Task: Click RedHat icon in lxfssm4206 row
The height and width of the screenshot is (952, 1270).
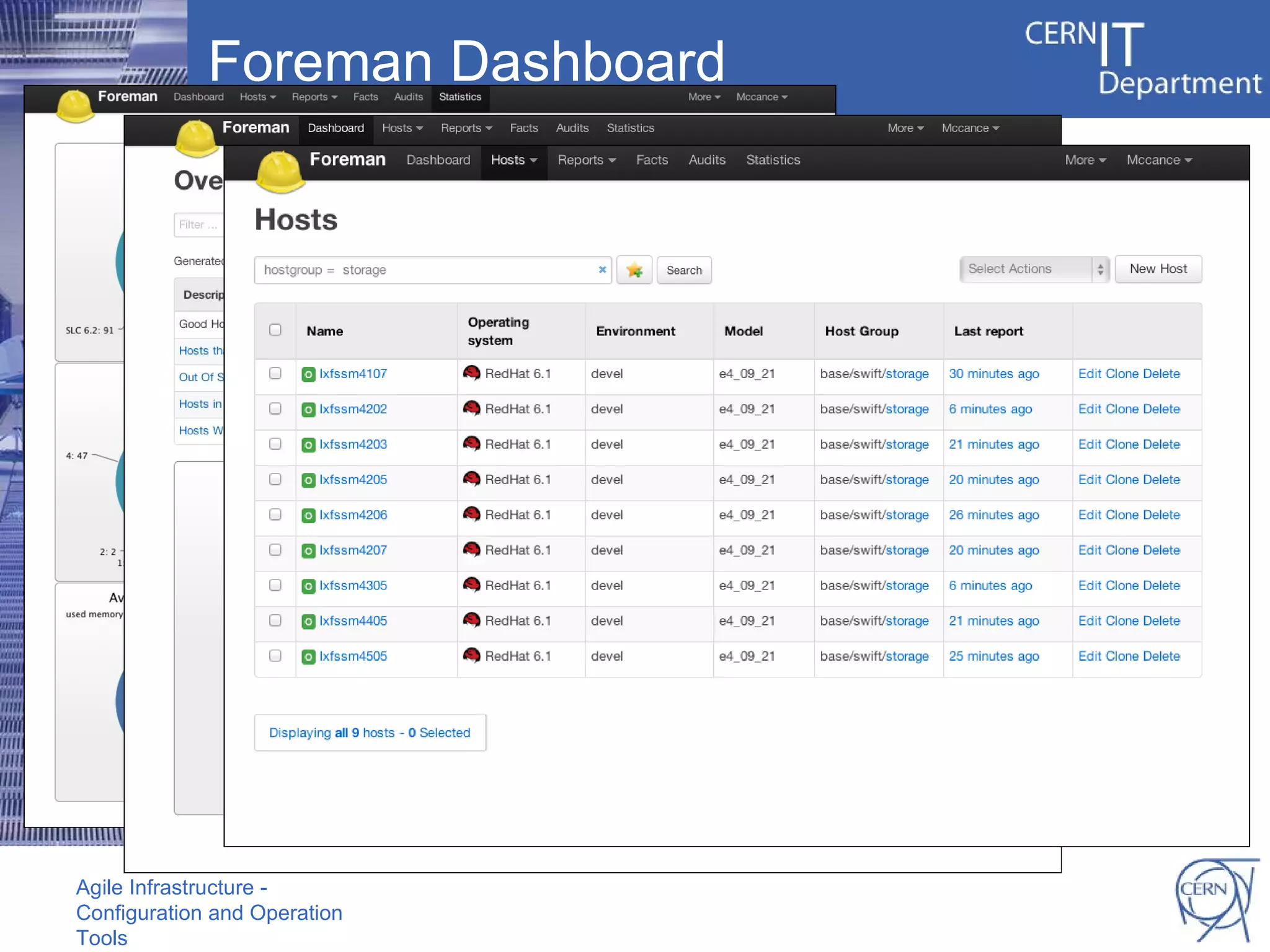Action: [472, 514]
